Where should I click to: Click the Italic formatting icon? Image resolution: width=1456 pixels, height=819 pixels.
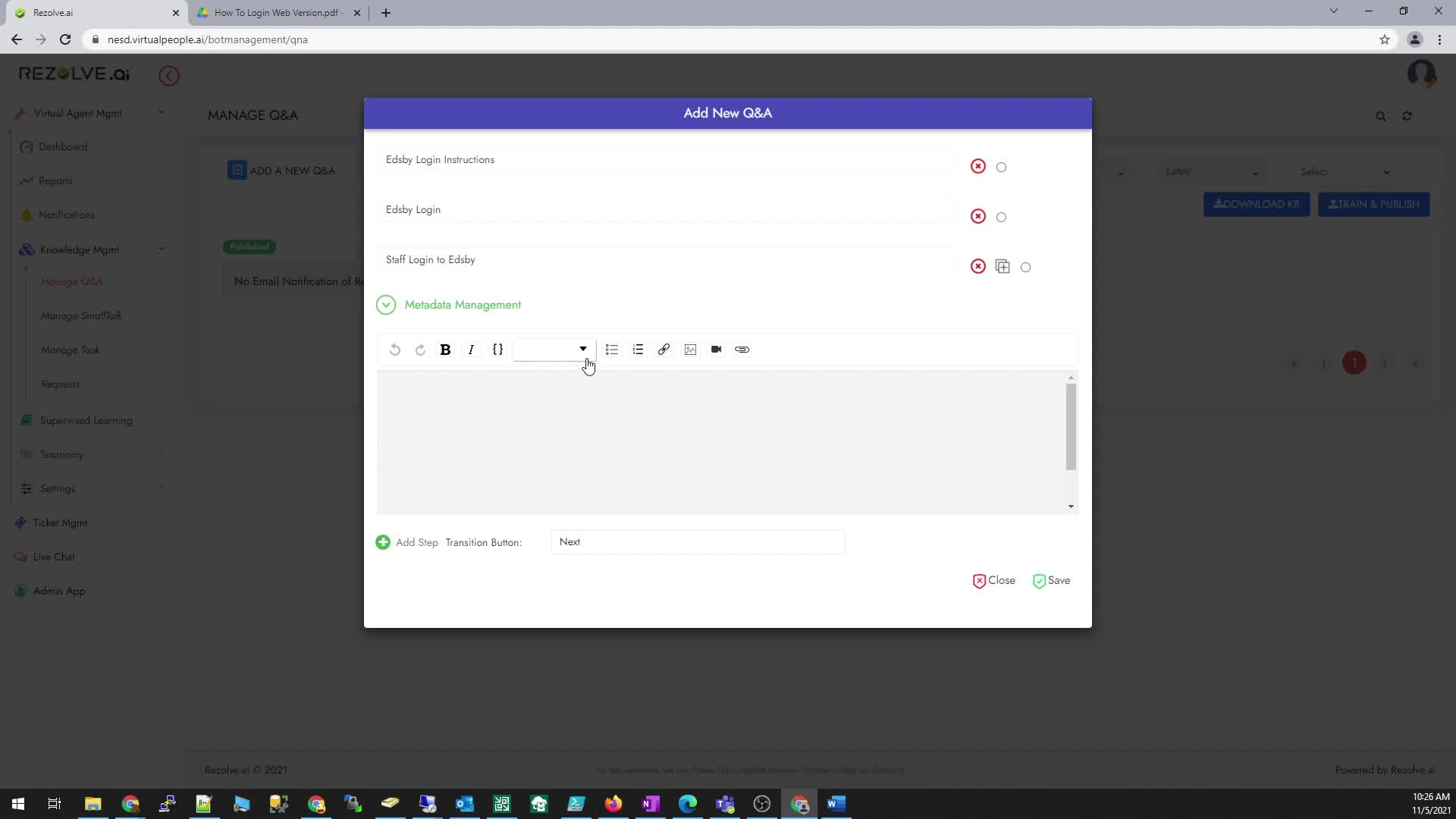471,349
